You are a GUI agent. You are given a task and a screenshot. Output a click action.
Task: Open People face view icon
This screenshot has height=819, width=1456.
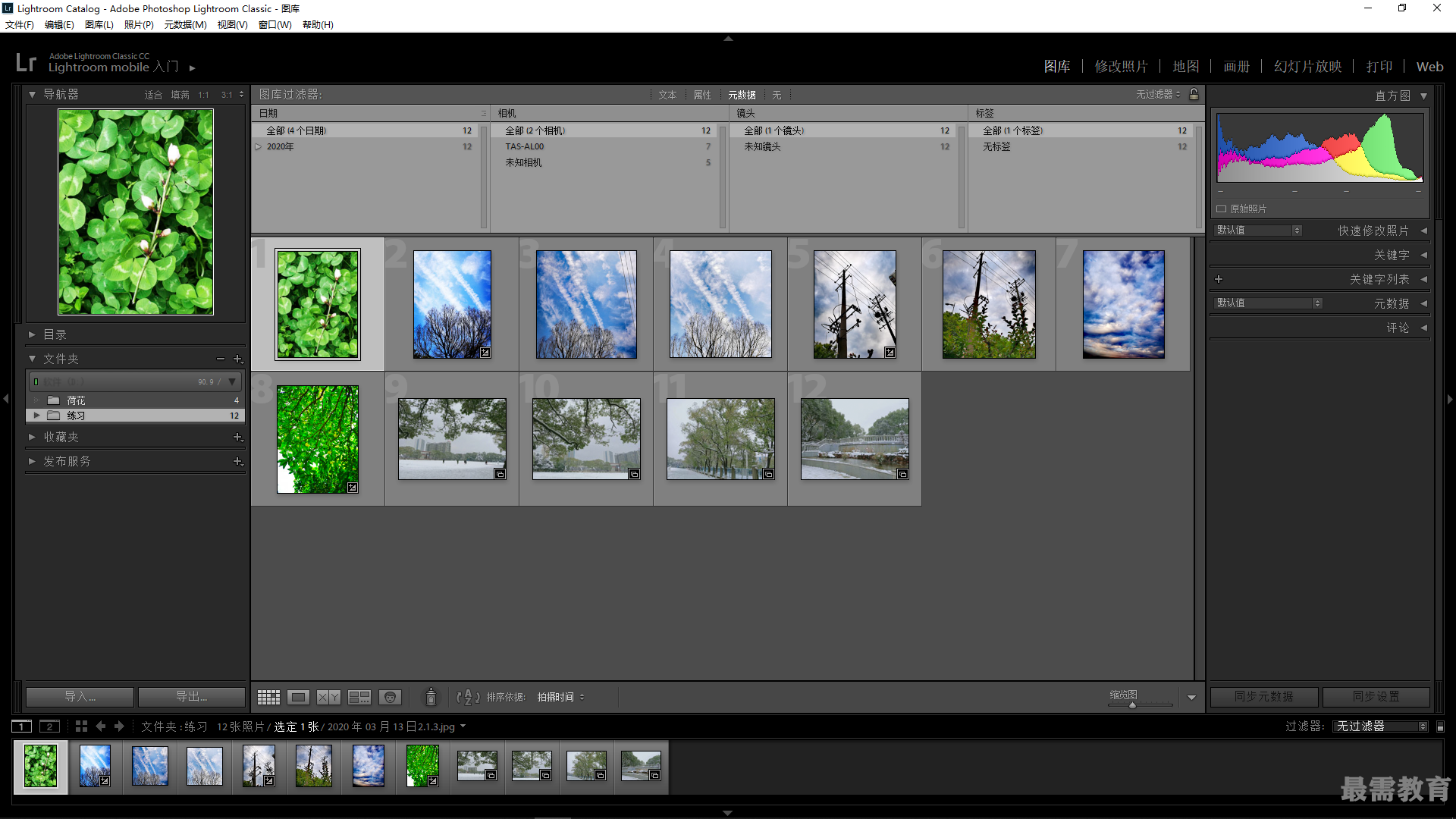390,697
